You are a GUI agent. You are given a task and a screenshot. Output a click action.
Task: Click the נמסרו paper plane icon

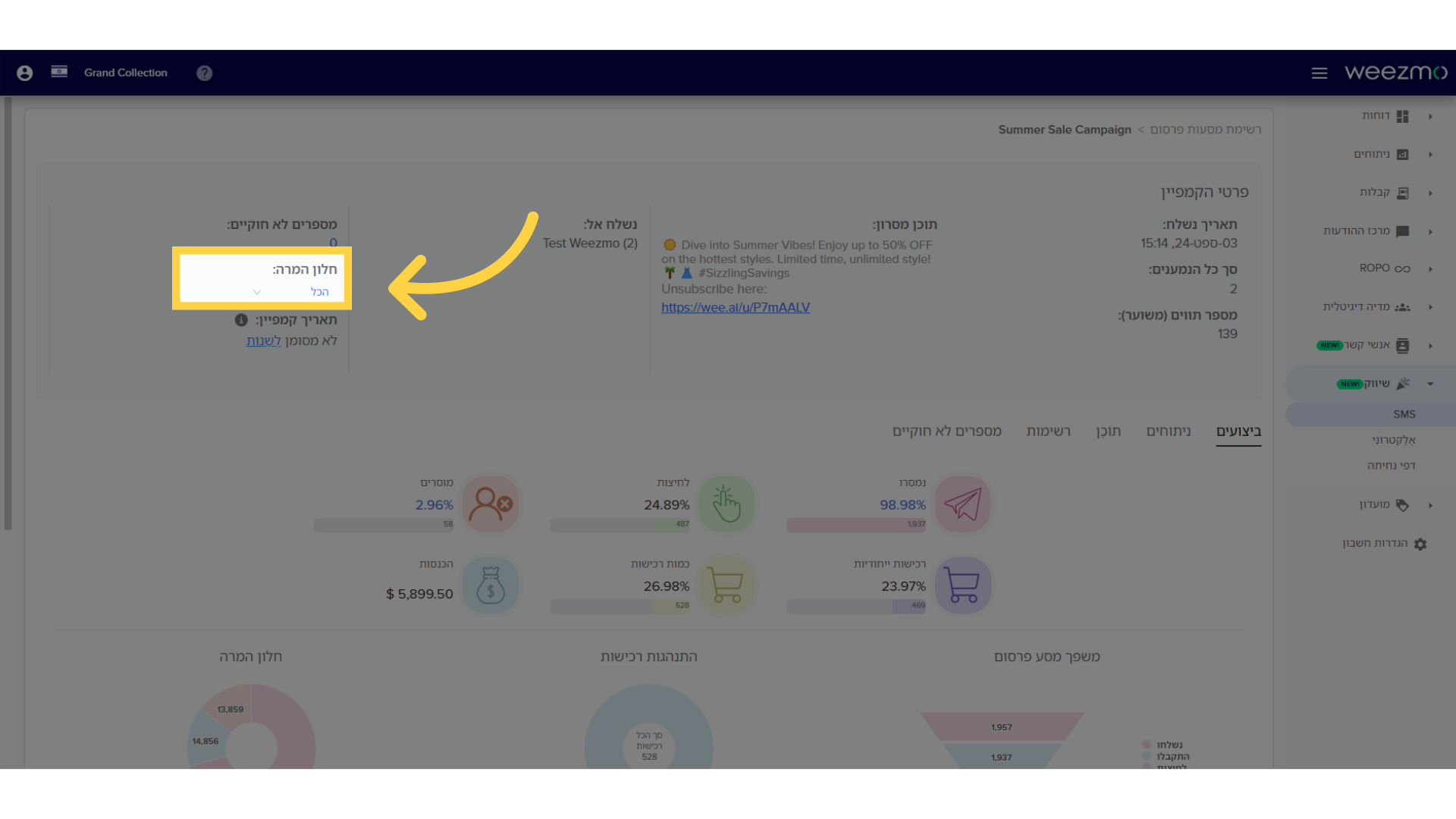click(x=962, y=504)
